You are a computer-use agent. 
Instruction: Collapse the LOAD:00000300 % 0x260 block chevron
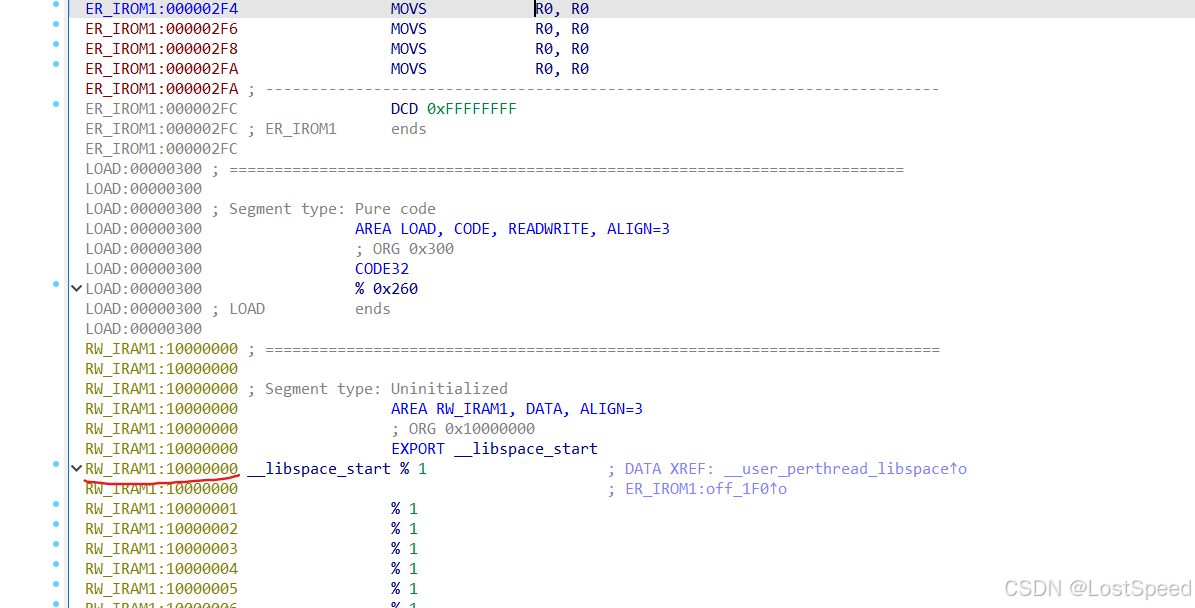(x=76, y=289)
